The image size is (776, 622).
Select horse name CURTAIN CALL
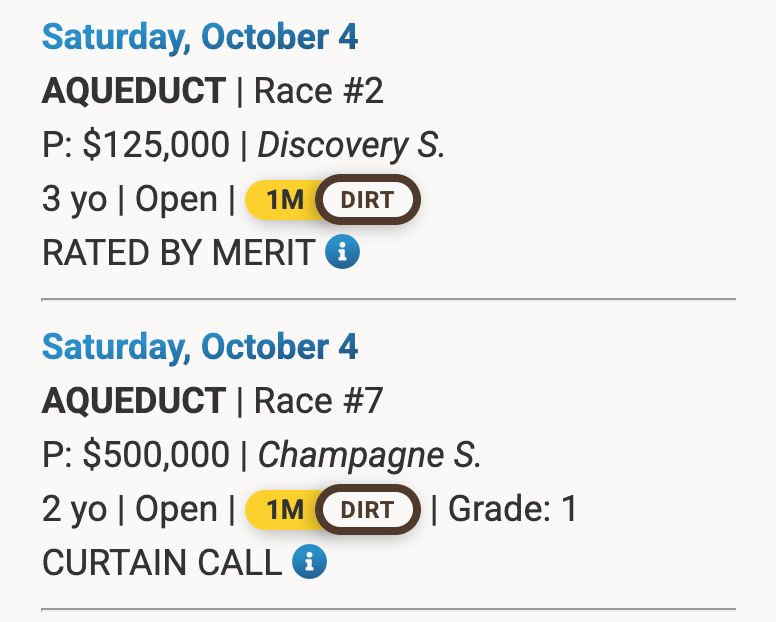coord(162,564)
